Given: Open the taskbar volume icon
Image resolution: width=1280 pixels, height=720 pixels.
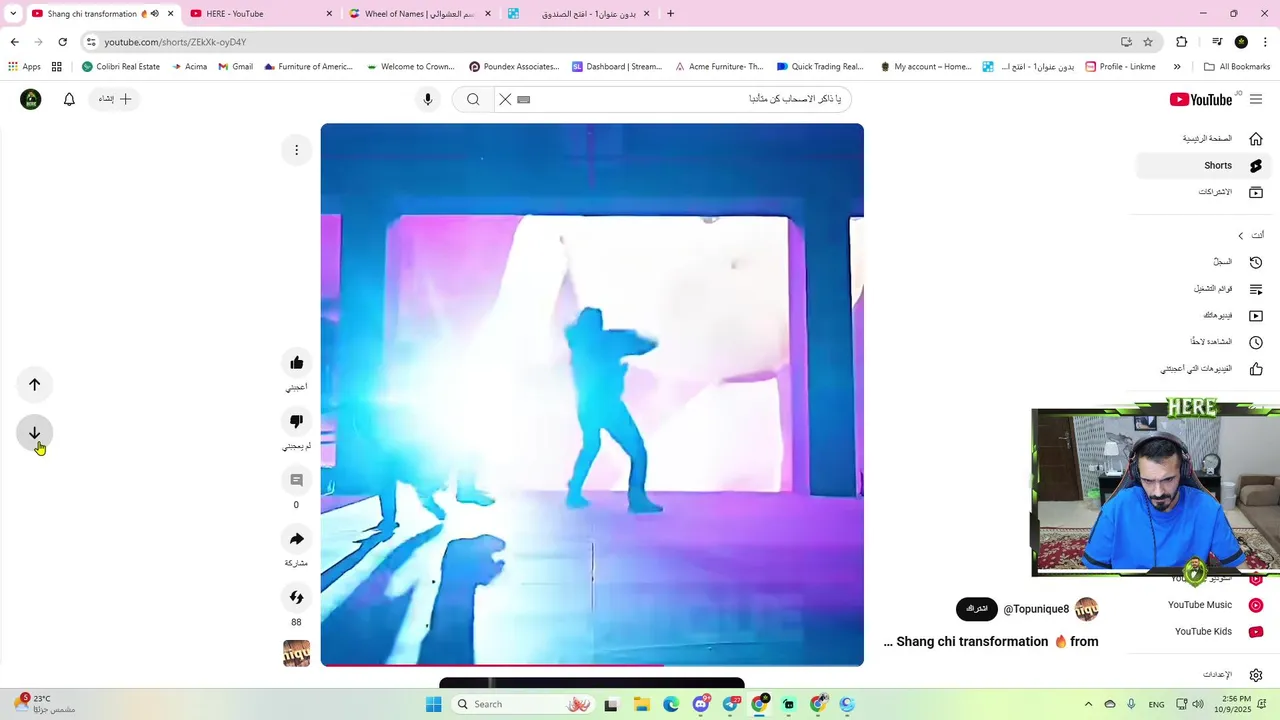Looking at the screenshot, I should [1198, 704].
